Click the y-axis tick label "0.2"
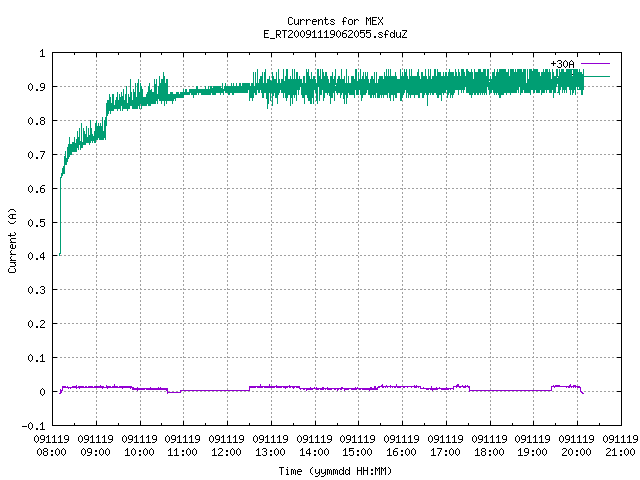This screenshot has width=640, height=480. [36, 324]
